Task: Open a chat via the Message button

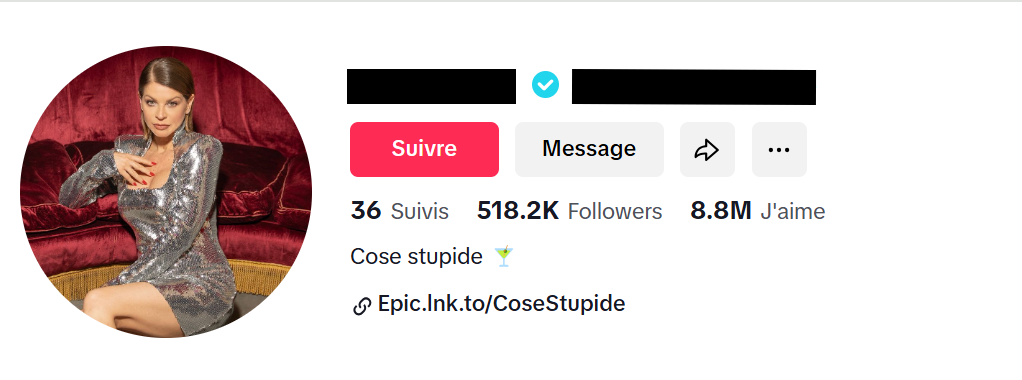Action: (589, 149)
